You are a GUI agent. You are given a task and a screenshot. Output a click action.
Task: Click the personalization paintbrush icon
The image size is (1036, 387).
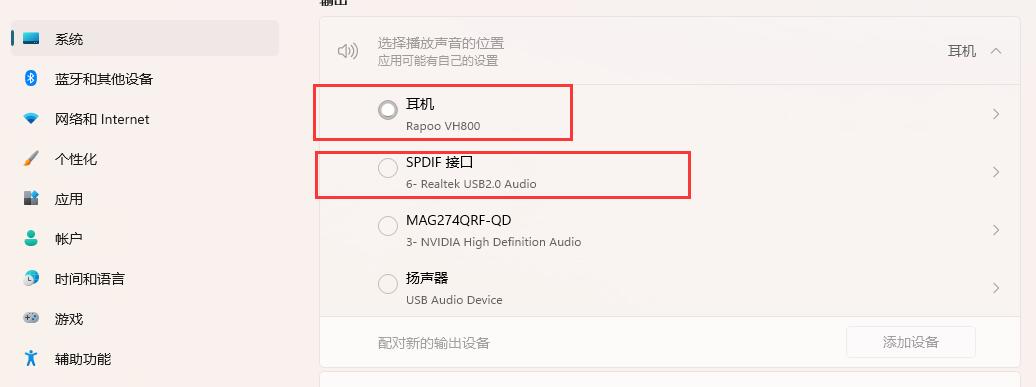point(31,159)
